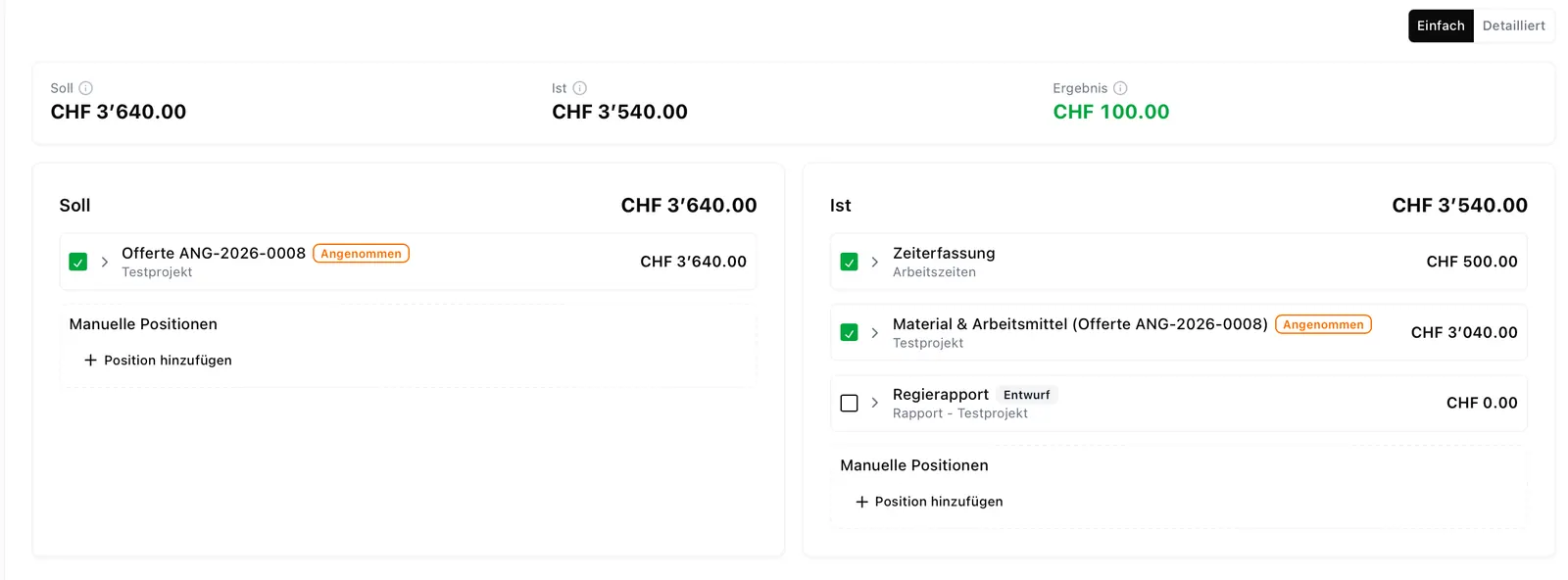Click plus icon in Soll manual positions
The height and width of the screenshot is (580, 1568).
coord(90,361)
